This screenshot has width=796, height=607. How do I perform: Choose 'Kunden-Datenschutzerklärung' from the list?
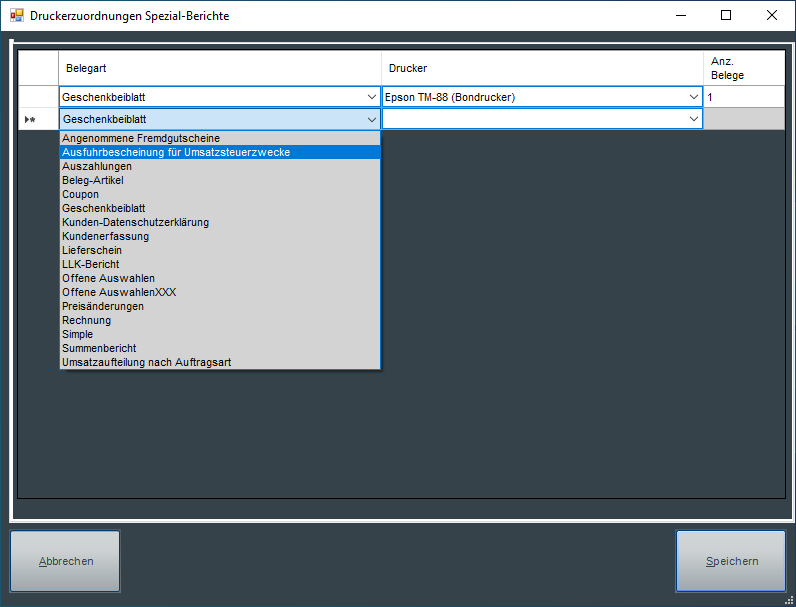click(135, 222)
